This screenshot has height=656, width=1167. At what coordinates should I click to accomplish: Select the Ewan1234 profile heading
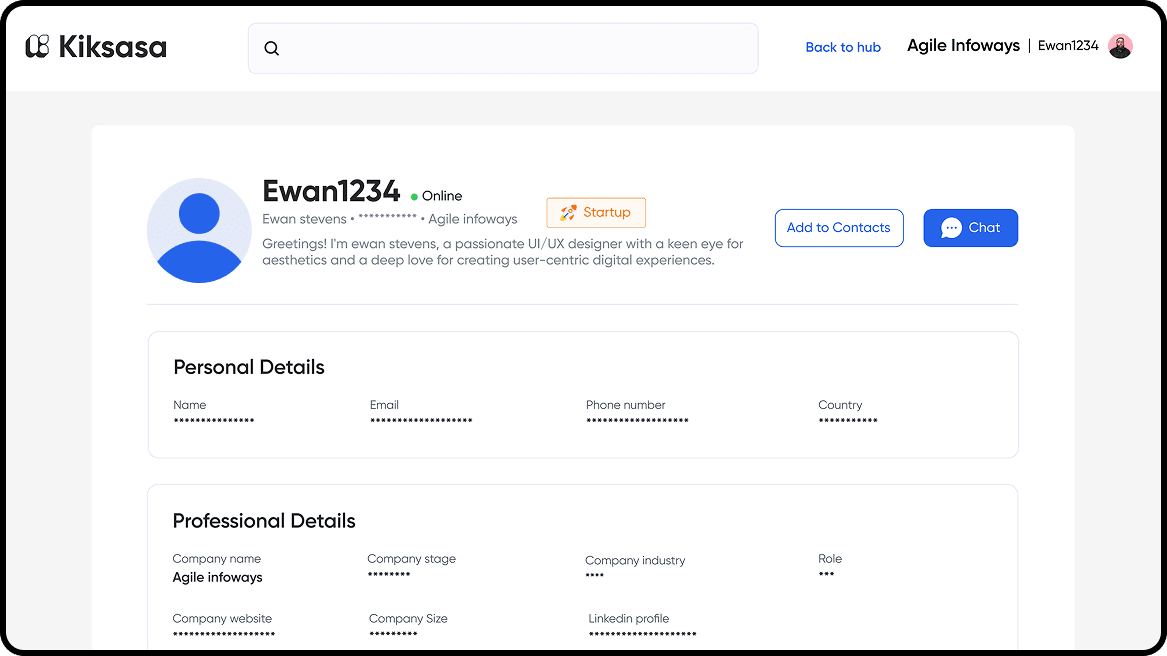(331, 191)
